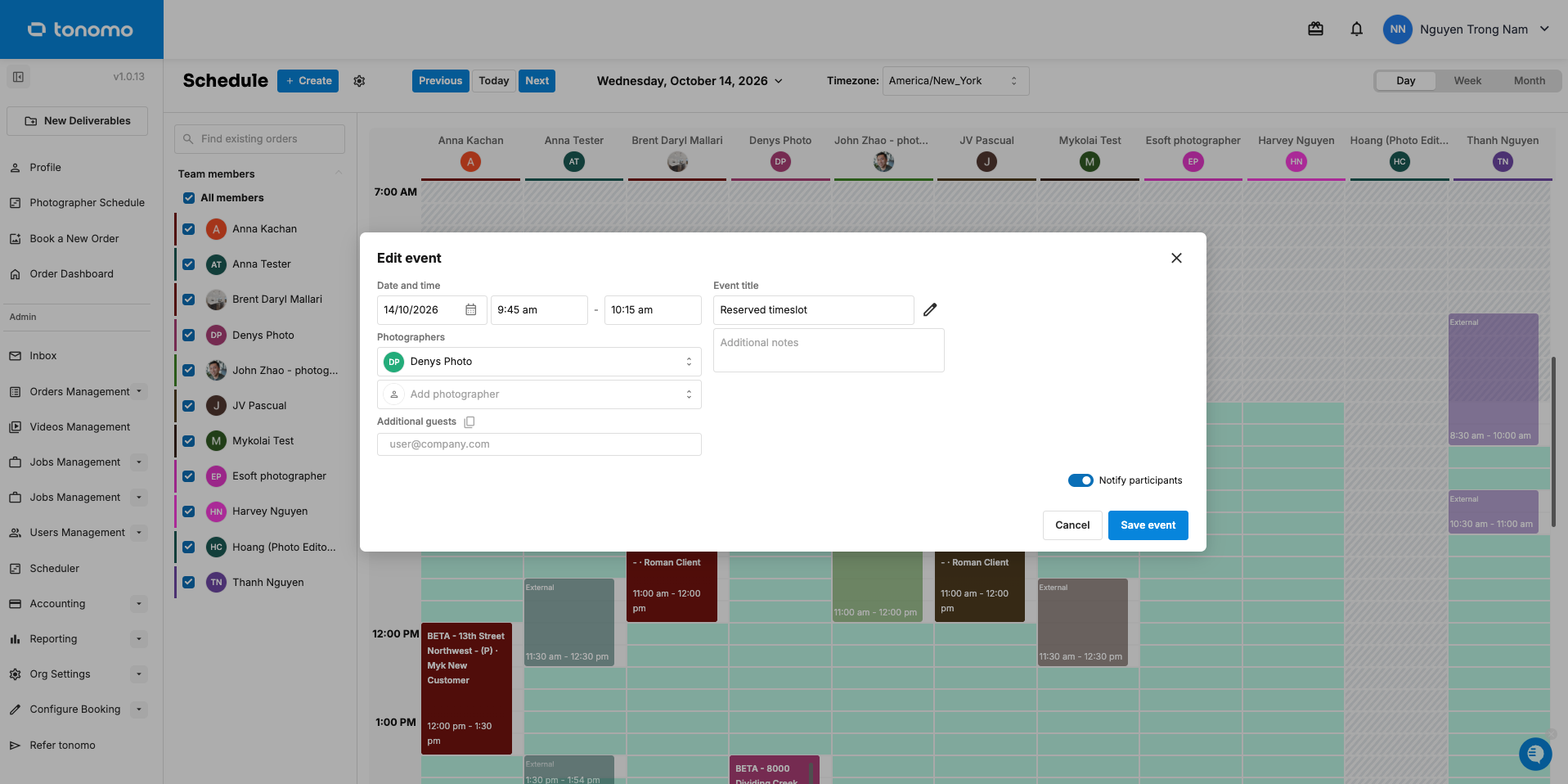Click the schedule vertical scrollbar
This screenshot has width=1568, height=784.
tap(1553, 442)
